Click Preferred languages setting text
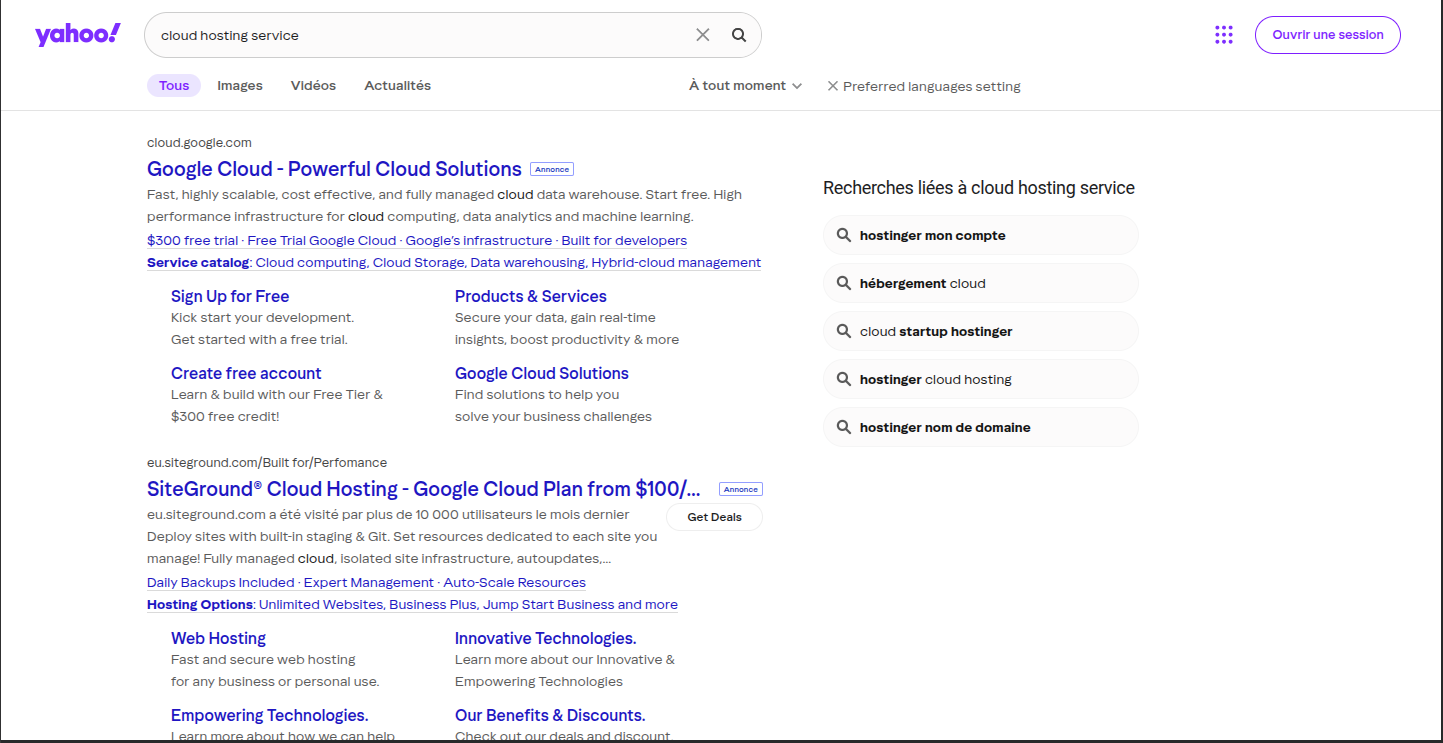This screenshot has width=1443, height=743. [x=932, y=86]
